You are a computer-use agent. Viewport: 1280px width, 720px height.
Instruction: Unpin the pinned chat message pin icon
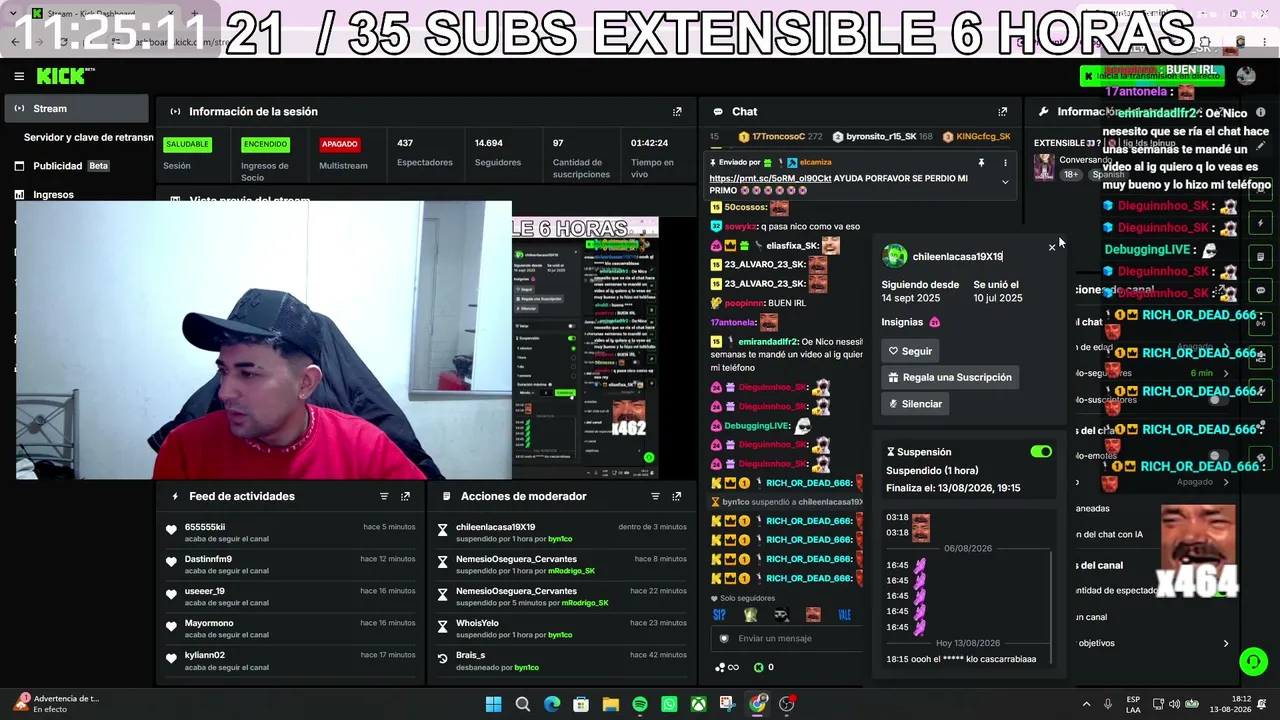tap(981, 162)
